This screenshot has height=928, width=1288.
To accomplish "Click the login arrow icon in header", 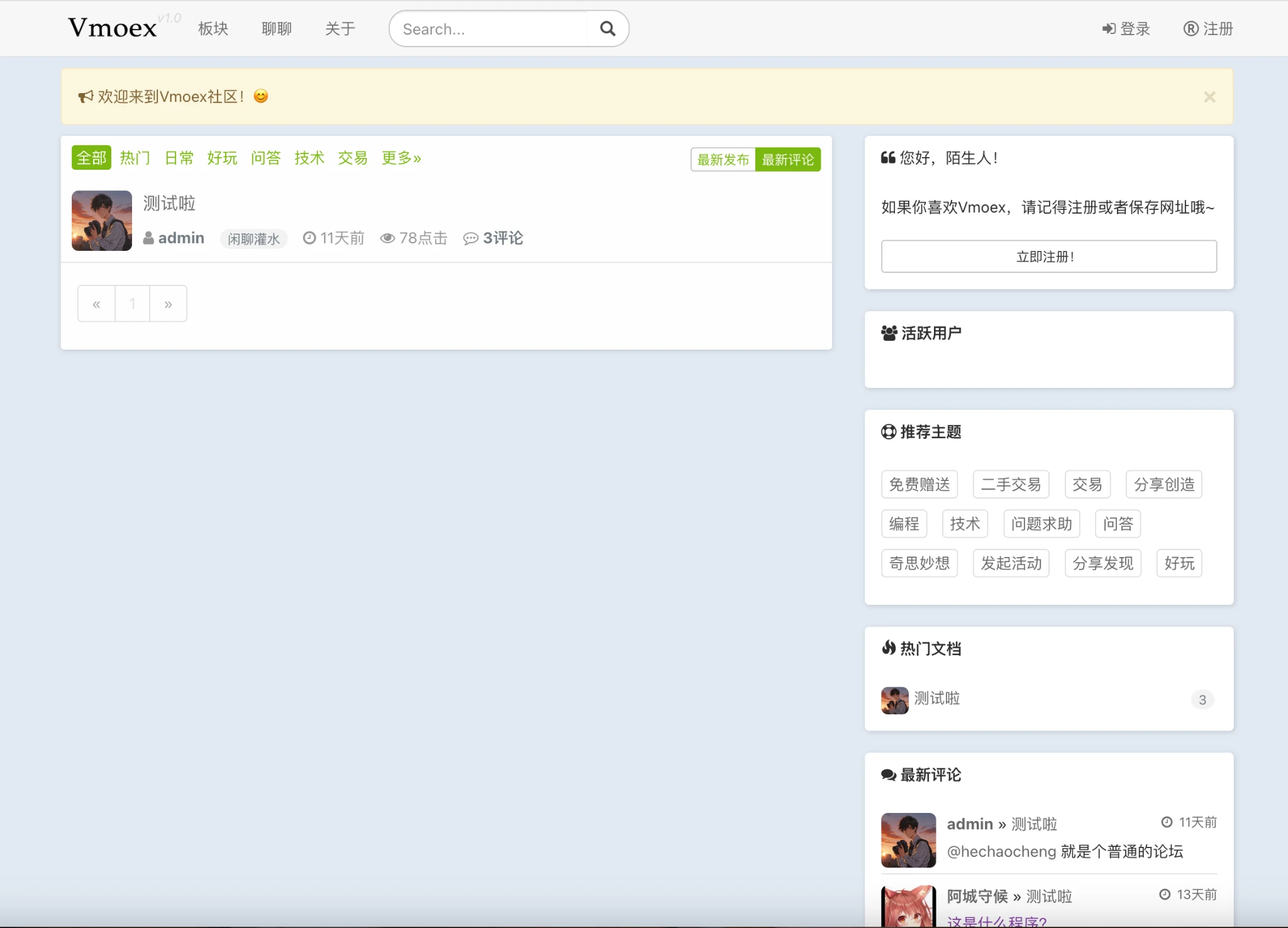I will [1108, 29].
